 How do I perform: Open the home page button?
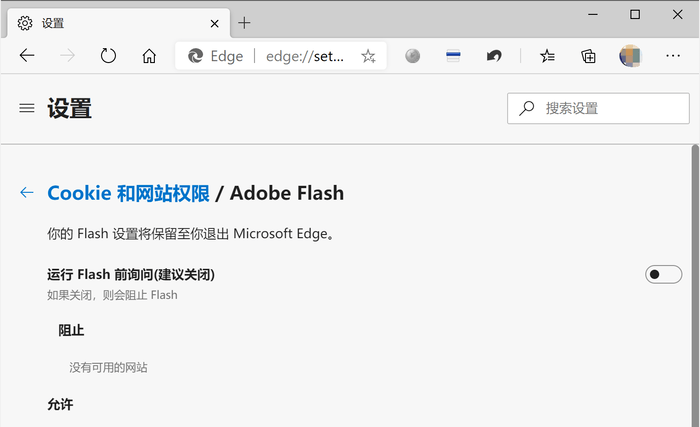[x=149, y=56]
